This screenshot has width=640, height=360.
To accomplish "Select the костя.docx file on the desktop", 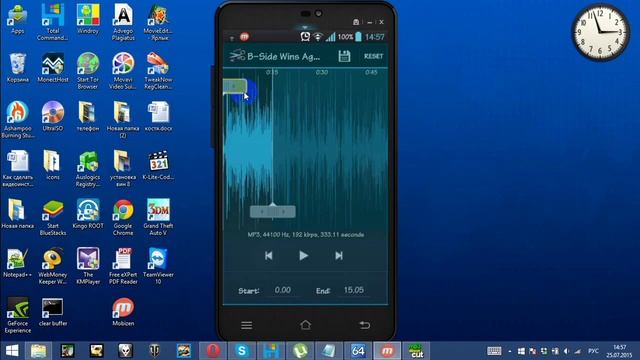I will click(x=158, y=116).
